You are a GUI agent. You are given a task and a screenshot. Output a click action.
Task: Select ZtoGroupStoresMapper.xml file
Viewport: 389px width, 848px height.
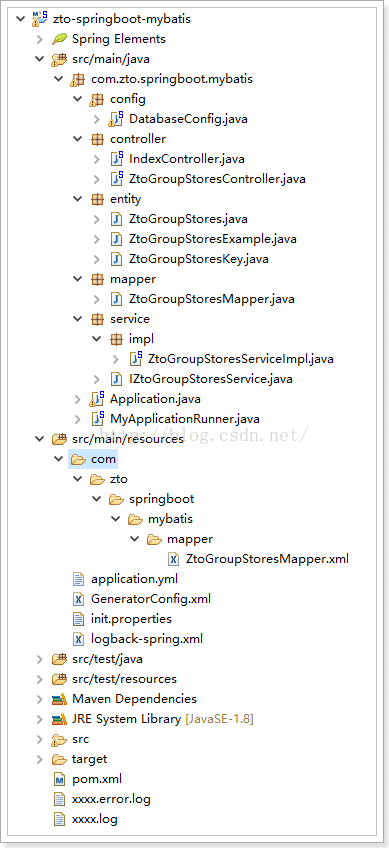[267, 559]
